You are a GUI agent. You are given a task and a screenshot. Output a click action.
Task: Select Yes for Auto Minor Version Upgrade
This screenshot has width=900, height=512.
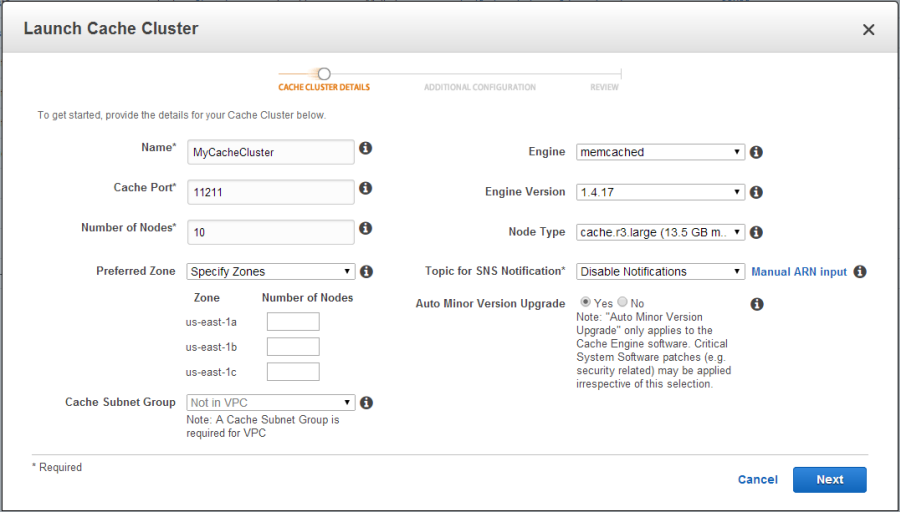[586, 302]
